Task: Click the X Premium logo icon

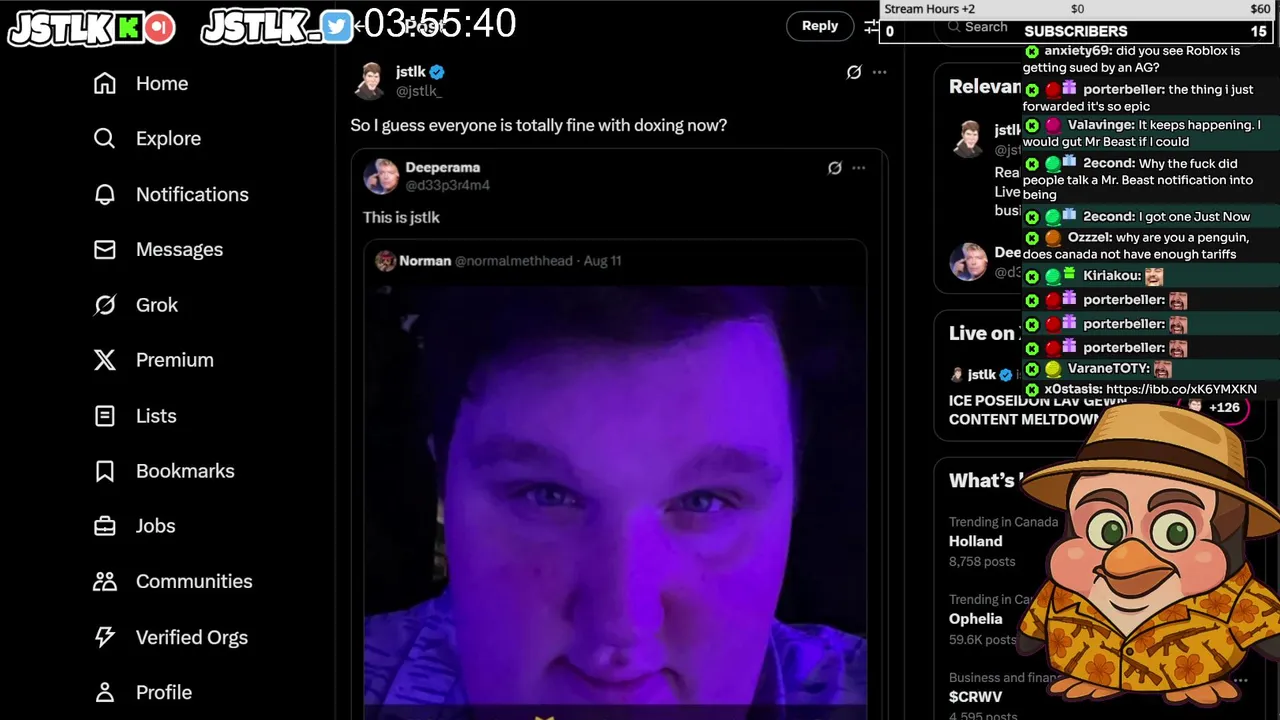Action: pos(105,360)
